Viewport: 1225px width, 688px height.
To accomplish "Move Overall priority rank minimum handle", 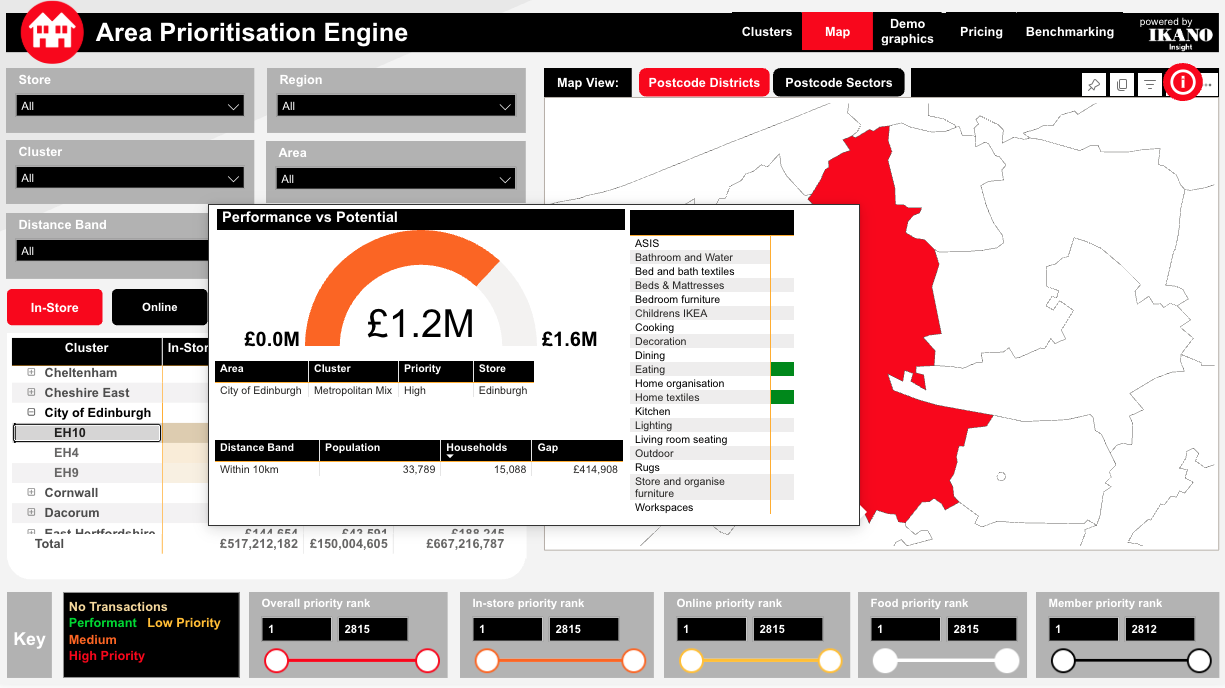I will 276,661.
